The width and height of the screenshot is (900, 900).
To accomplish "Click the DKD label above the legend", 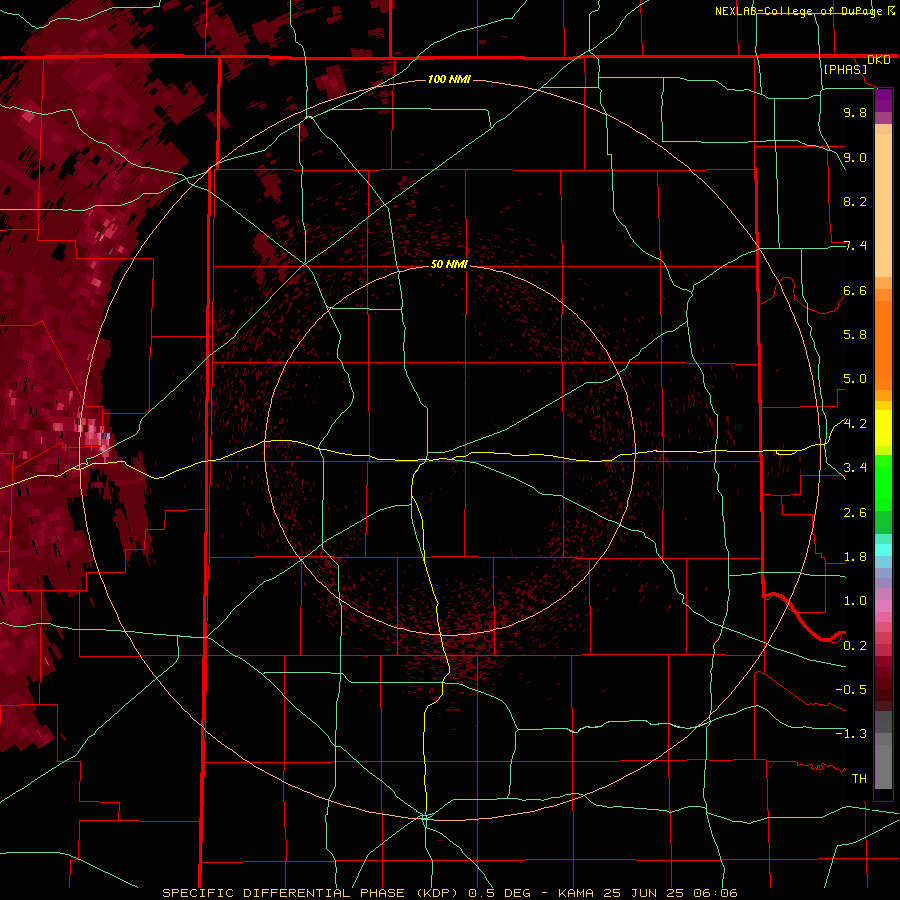I will pyautogui.click(x=879, y=59).
